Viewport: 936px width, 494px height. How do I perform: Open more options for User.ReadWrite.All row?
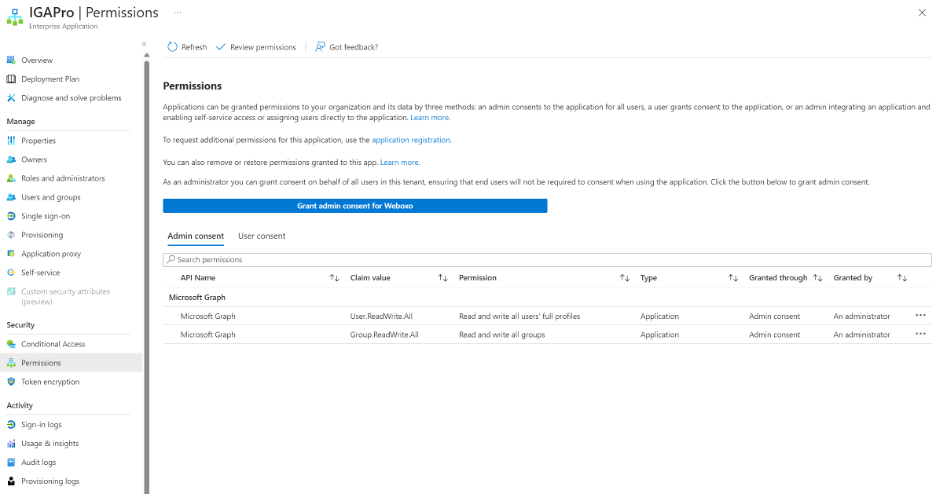(920, 316)
